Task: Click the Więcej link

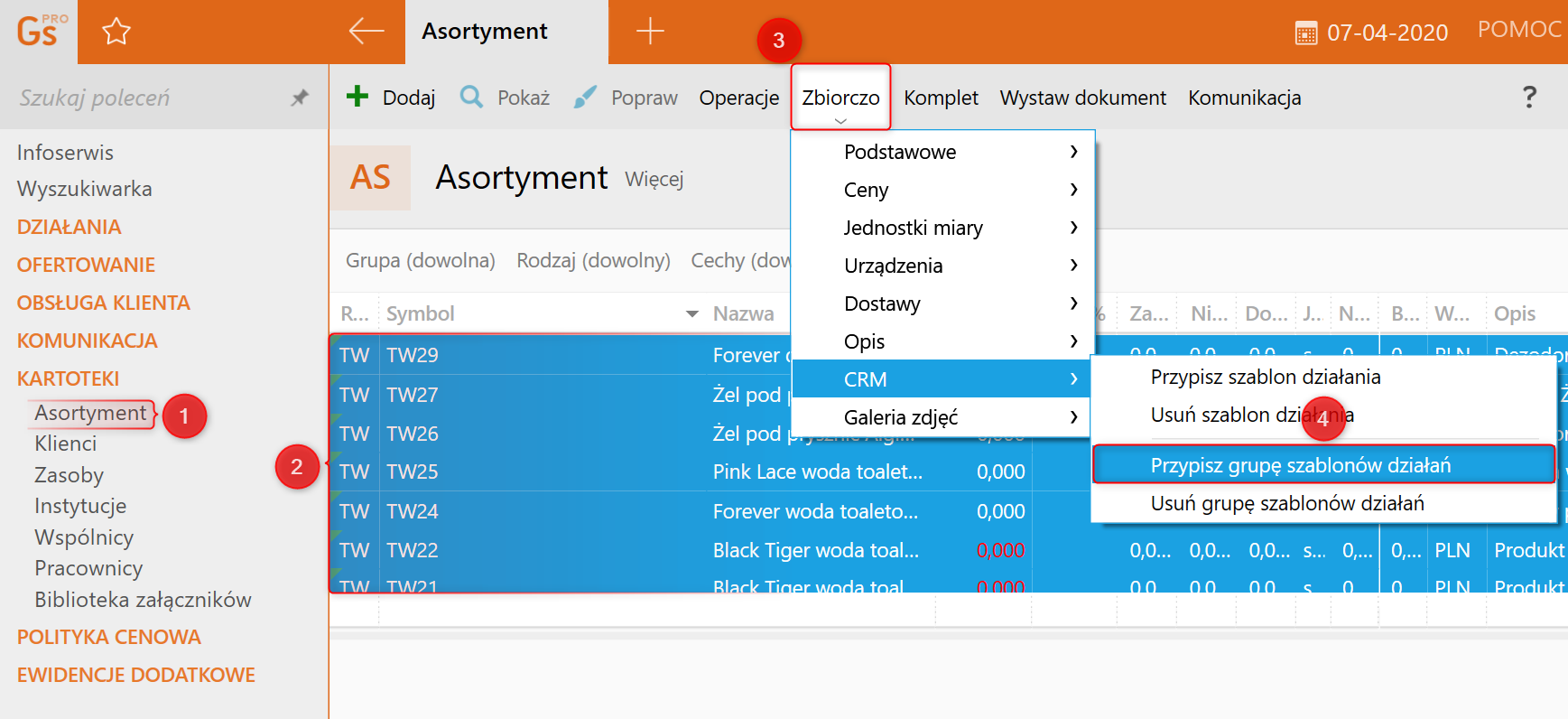Action: pos(654,179)
